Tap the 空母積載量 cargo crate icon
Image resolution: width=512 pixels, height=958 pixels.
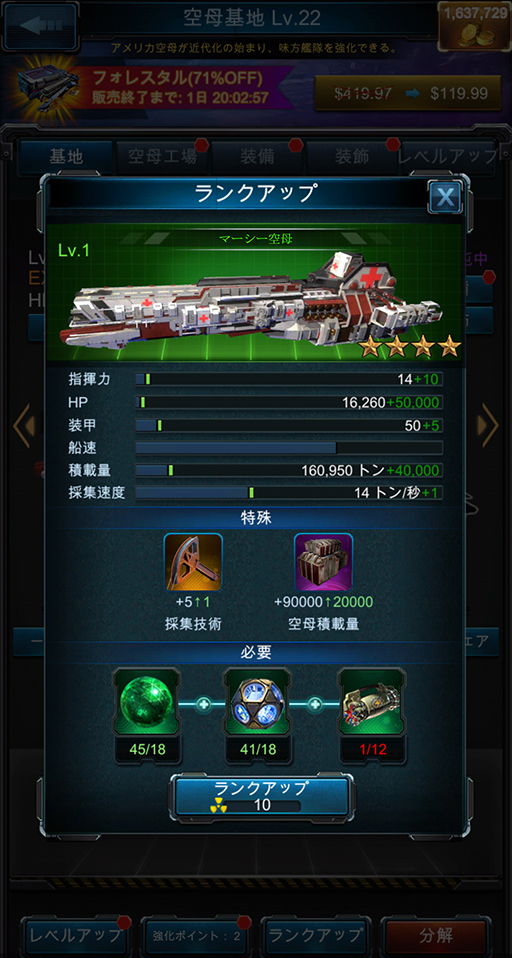pos(323,562)
